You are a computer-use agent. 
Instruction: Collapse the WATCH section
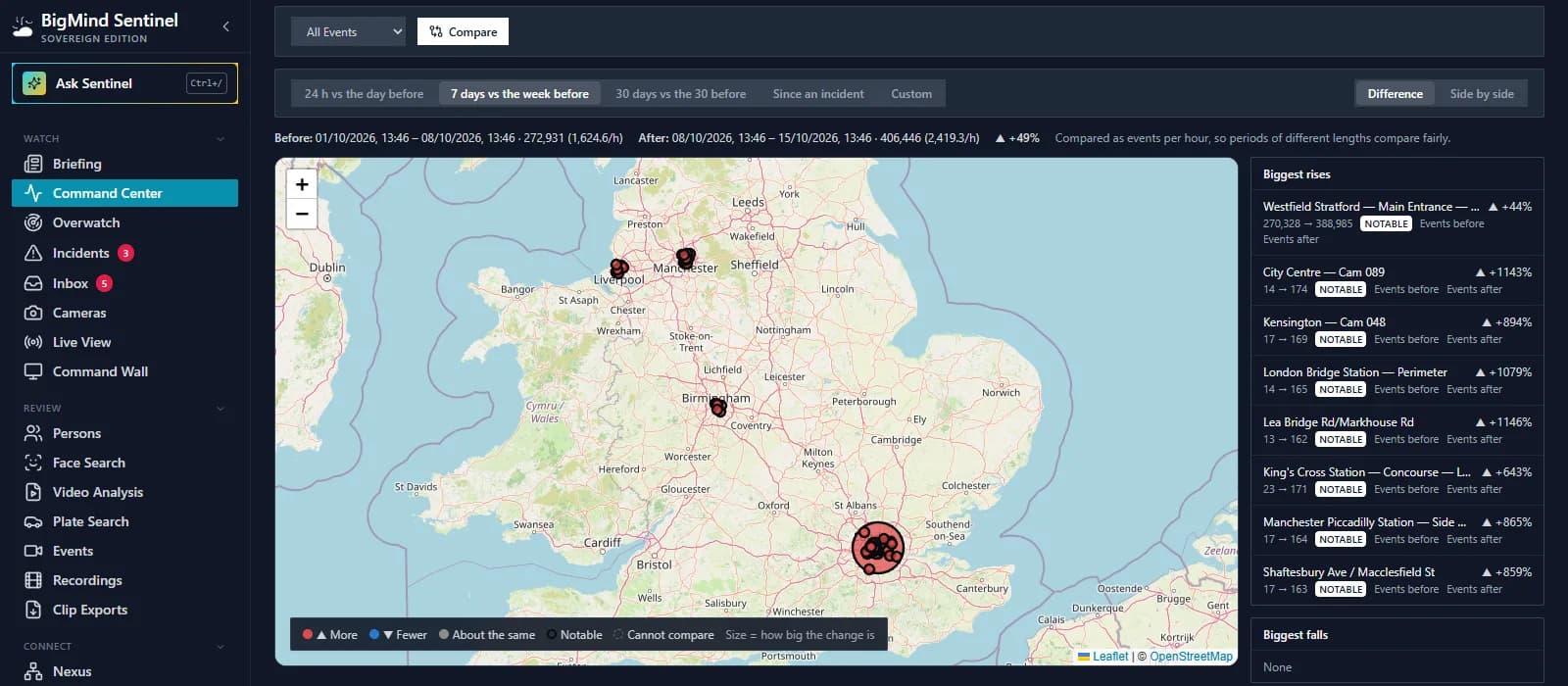pos(220,139)
